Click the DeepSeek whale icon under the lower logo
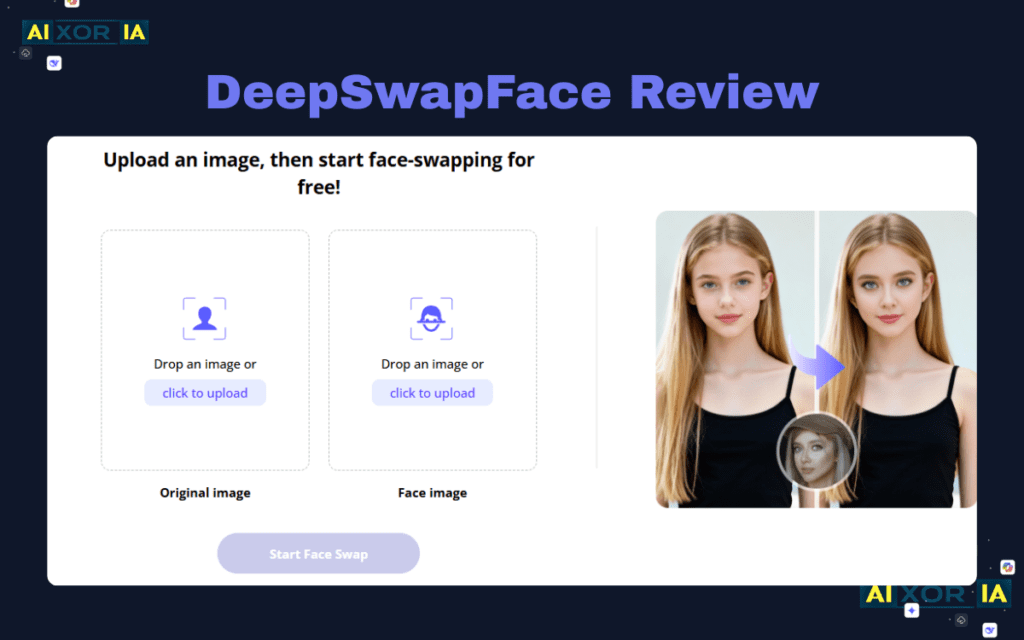The width and height of the screenshot is (1024, 640). pos(989,630)
